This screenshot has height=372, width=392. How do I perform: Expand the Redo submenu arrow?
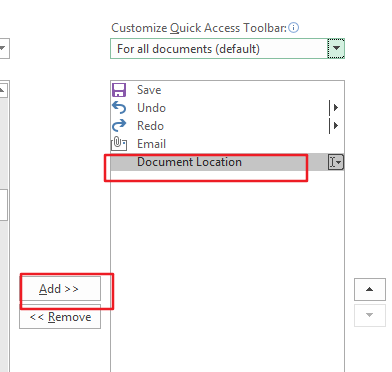click(x=336, y=126)
